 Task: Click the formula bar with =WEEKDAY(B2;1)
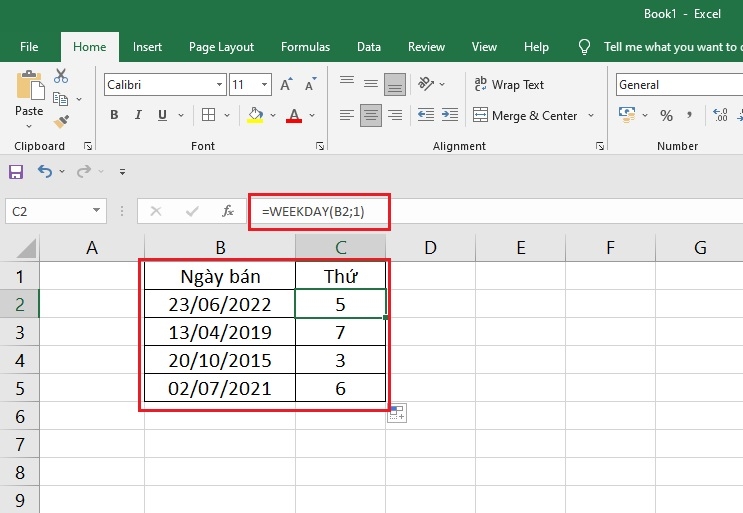click(x=496, y=211)
